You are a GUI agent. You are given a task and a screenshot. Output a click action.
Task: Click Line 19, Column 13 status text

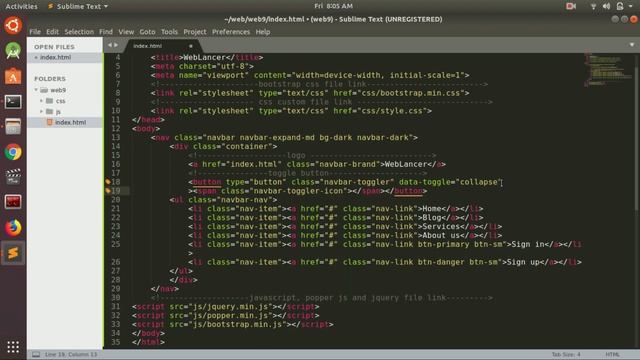click(x=71, y=354)
